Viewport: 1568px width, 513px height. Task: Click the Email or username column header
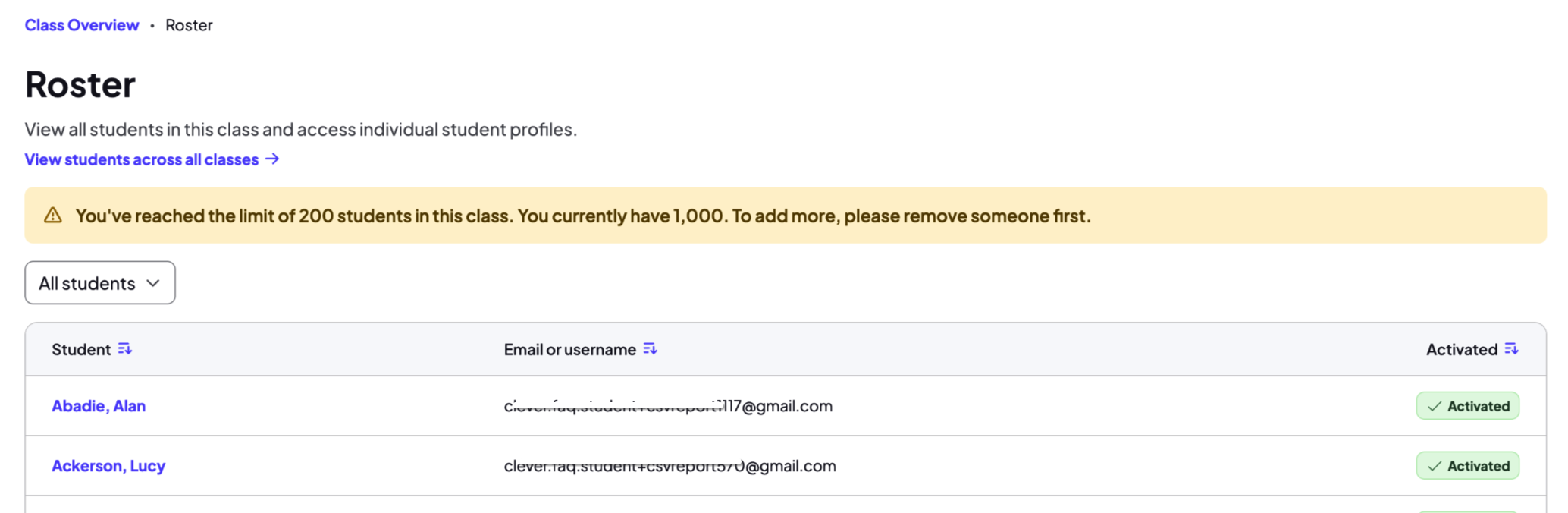(x=570, y=349)
